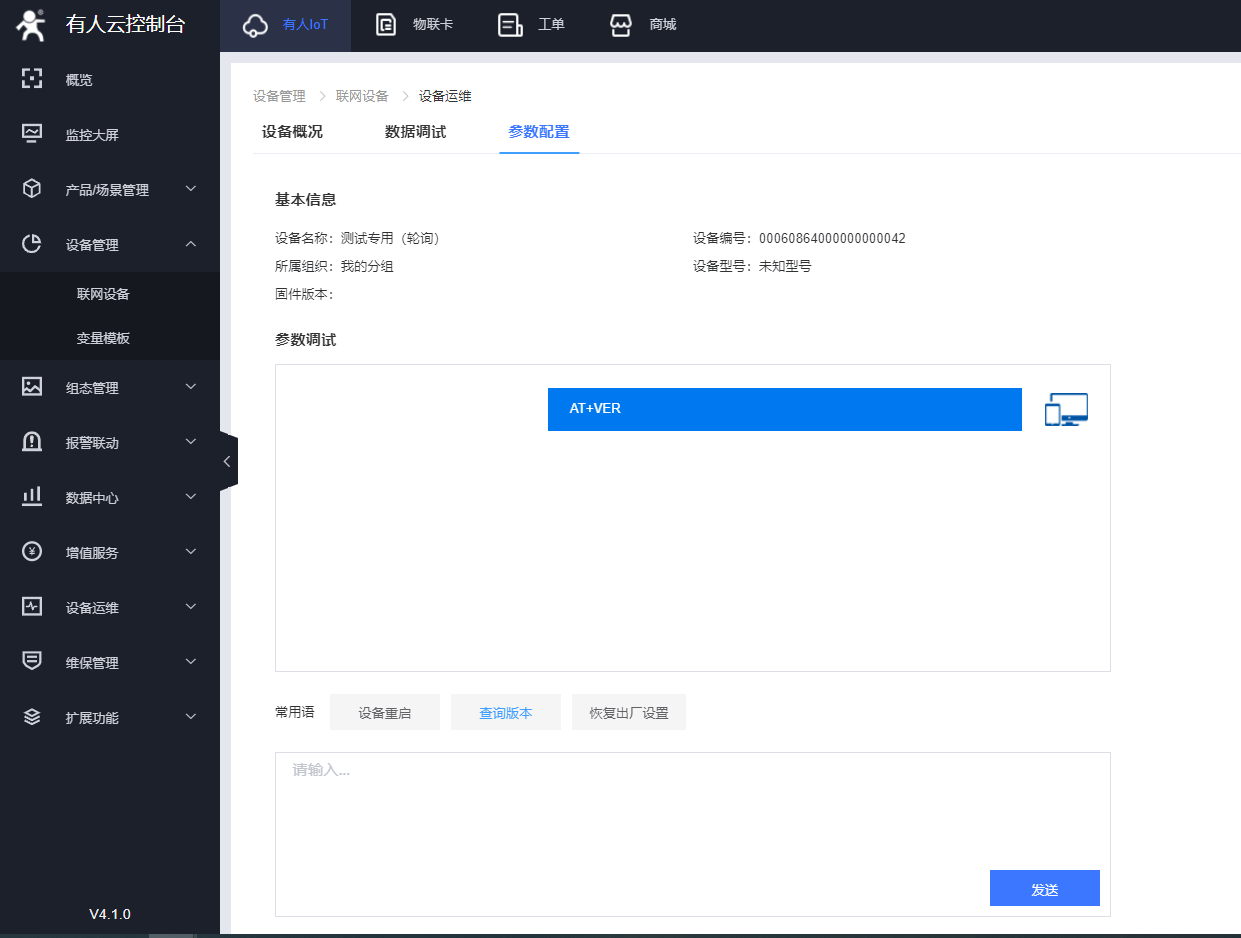This screenshot has width=1241, height=938.
Task: Click the device name 测试专用（轮询）
Action: pyautogui.click(x=391, y=239)
